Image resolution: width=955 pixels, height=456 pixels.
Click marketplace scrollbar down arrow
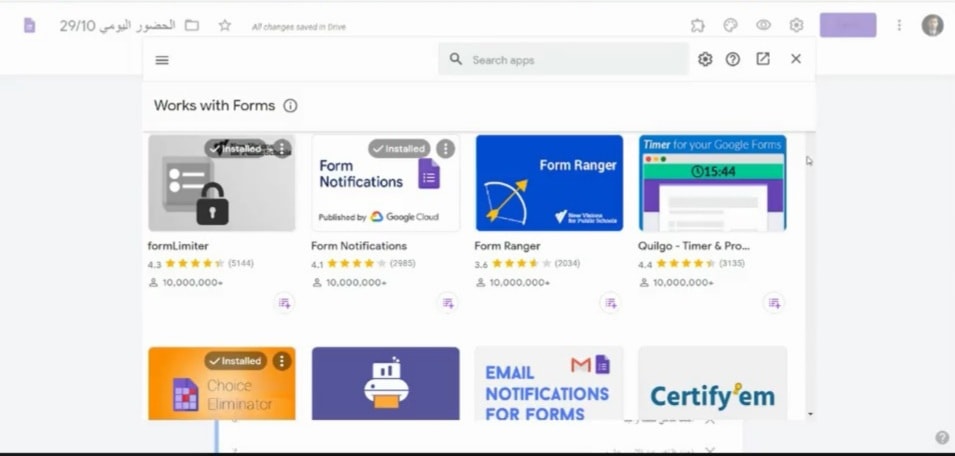(810, 414)
